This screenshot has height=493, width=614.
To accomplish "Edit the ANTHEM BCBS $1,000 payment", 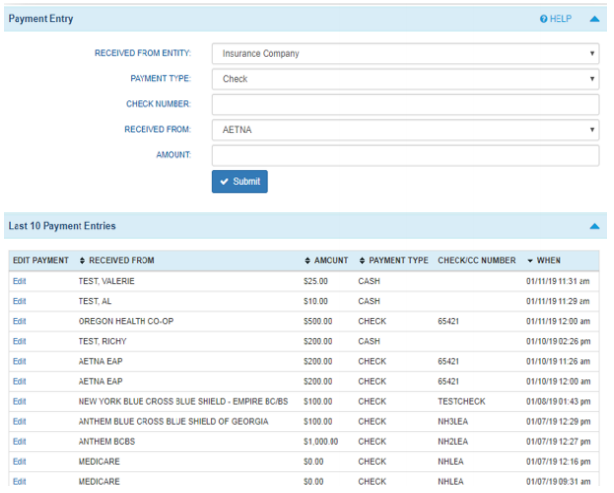I will tap(20, 442).
